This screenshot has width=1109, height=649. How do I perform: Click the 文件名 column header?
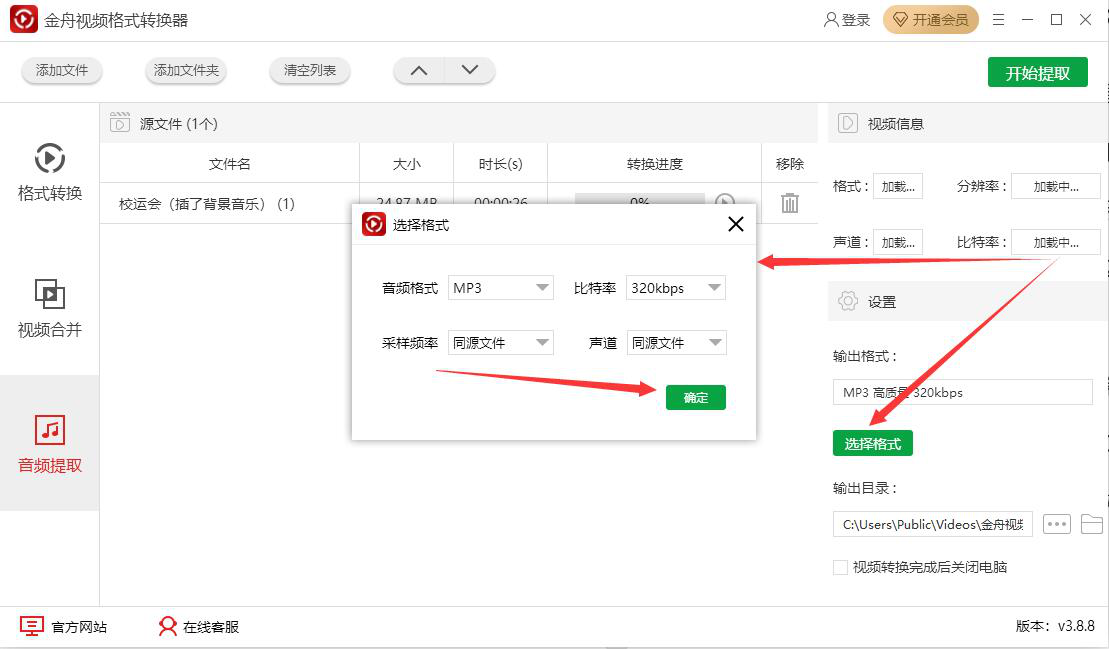[229, 164]
